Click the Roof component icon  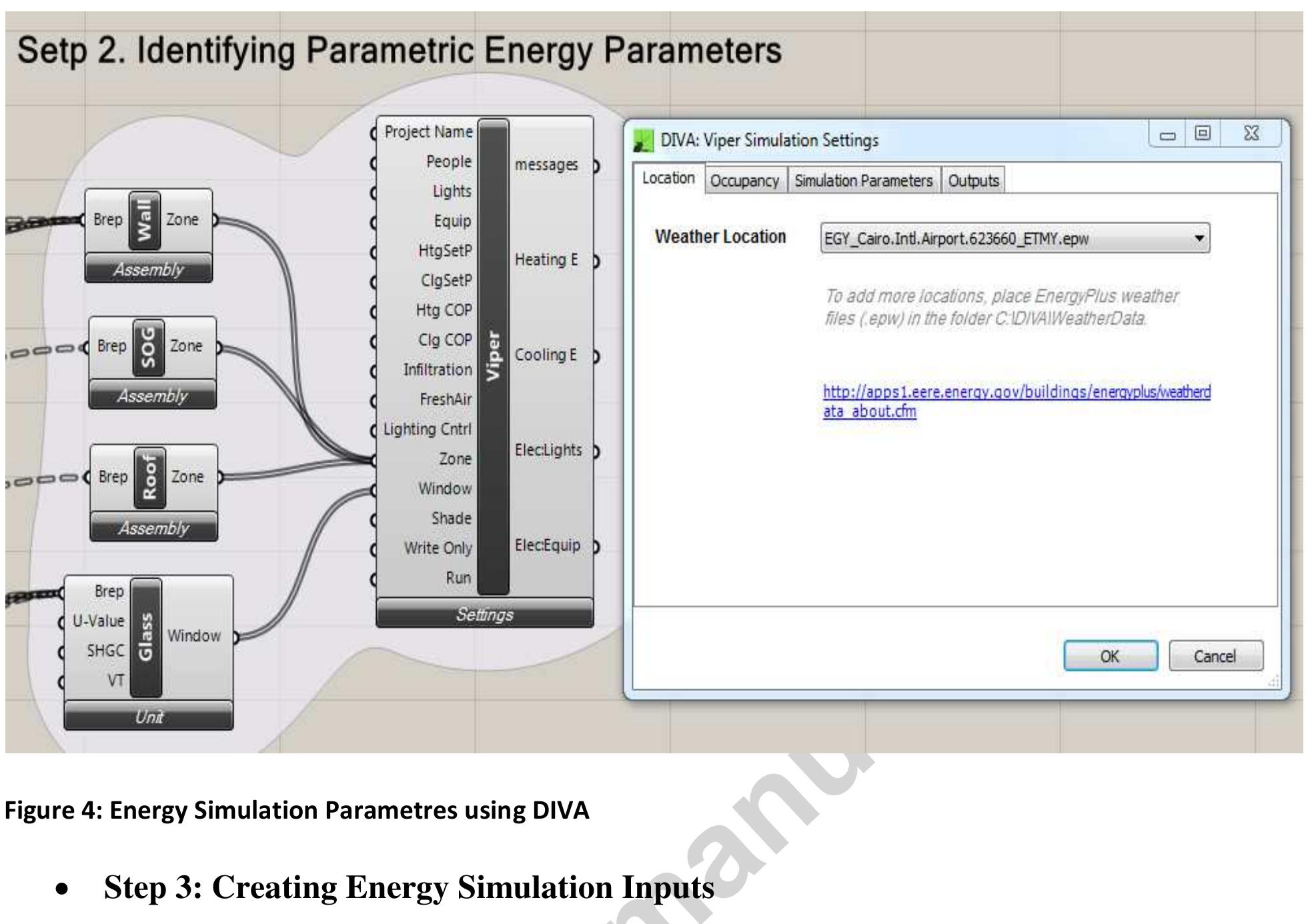point(149,477)
